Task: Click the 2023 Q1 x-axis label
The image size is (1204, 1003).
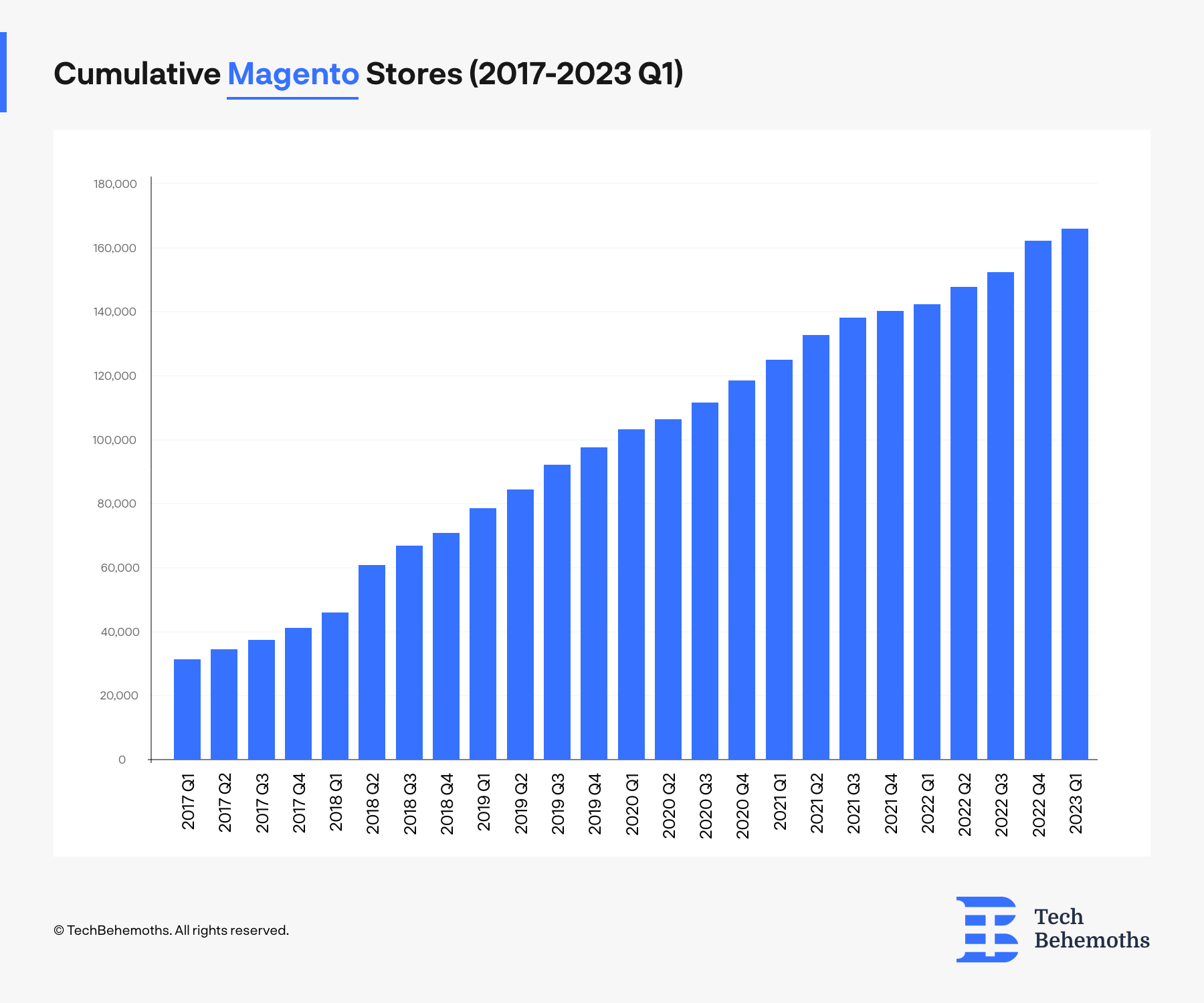Action: point(1076,804)
